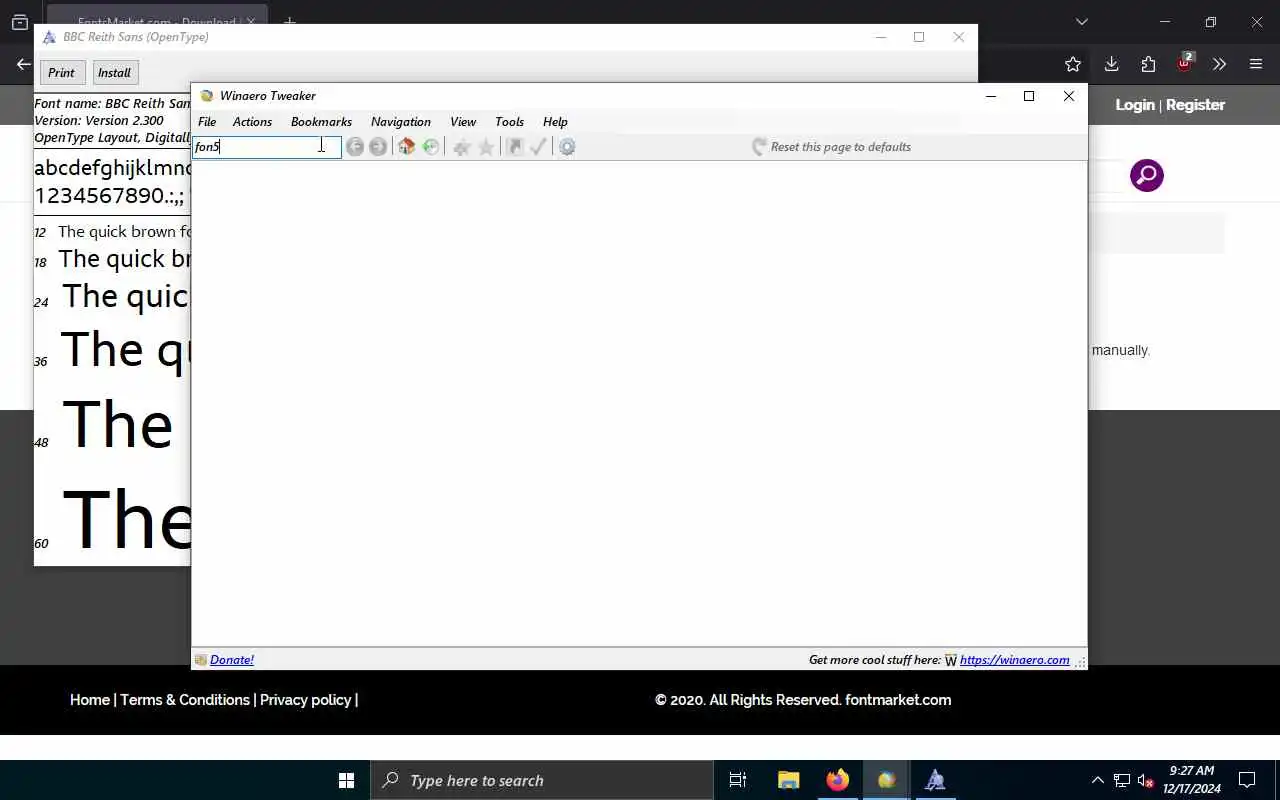Open the Firefox downloads icon

click(x=1111, y=64)
